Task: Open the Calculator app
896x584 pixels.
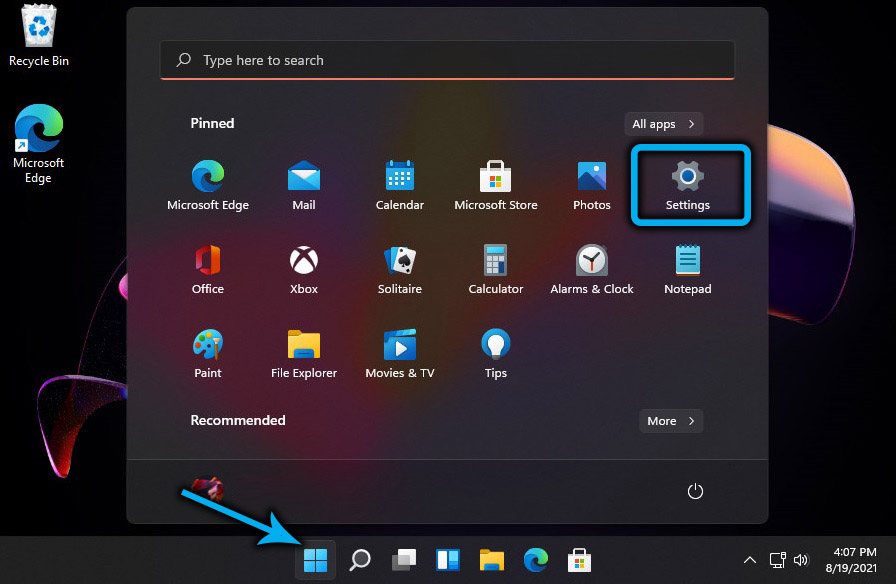Action: [x=496, y=267]
